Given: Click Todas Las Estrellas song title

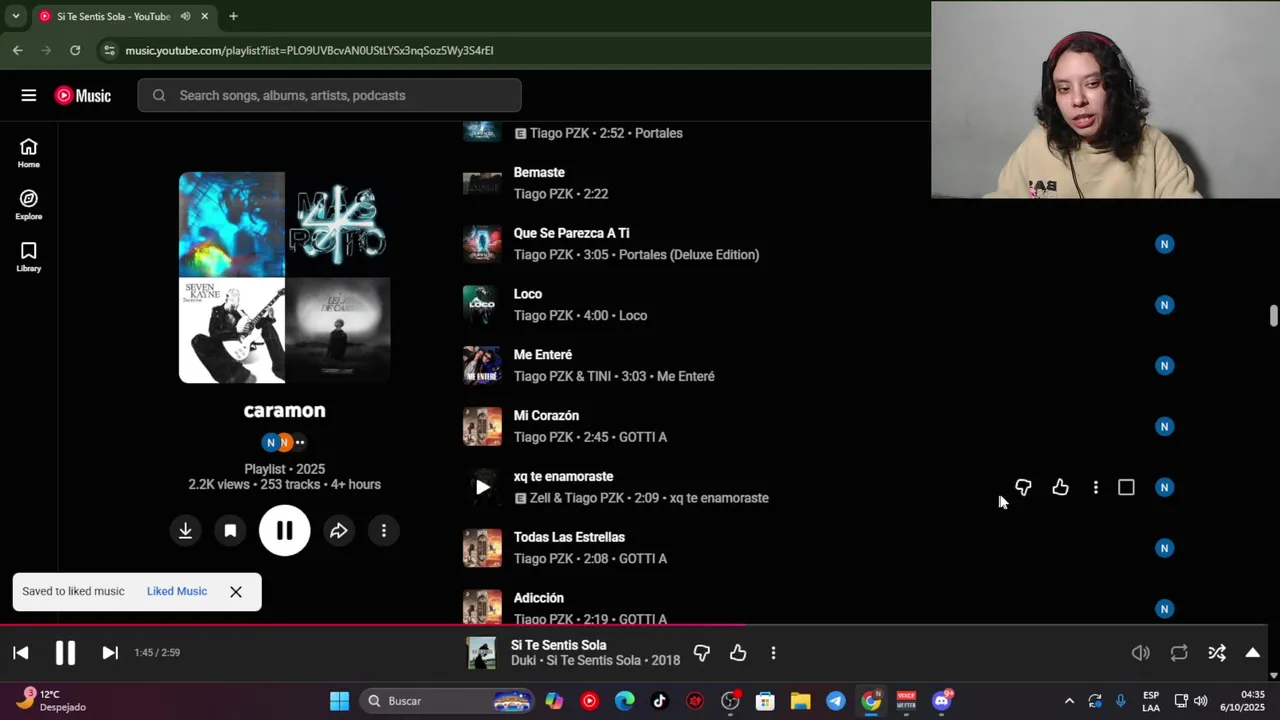Looking at the screenshot, I should point(569,537).
